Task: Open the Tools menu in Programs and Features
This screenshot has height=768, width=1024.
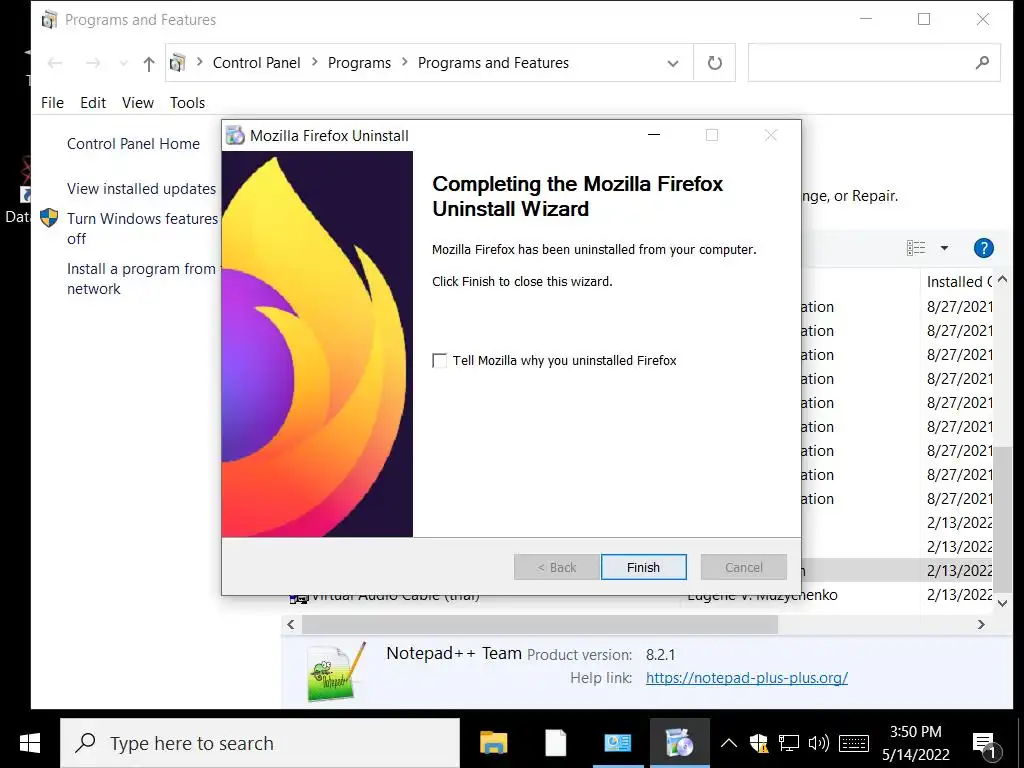Action: [187, 103]
